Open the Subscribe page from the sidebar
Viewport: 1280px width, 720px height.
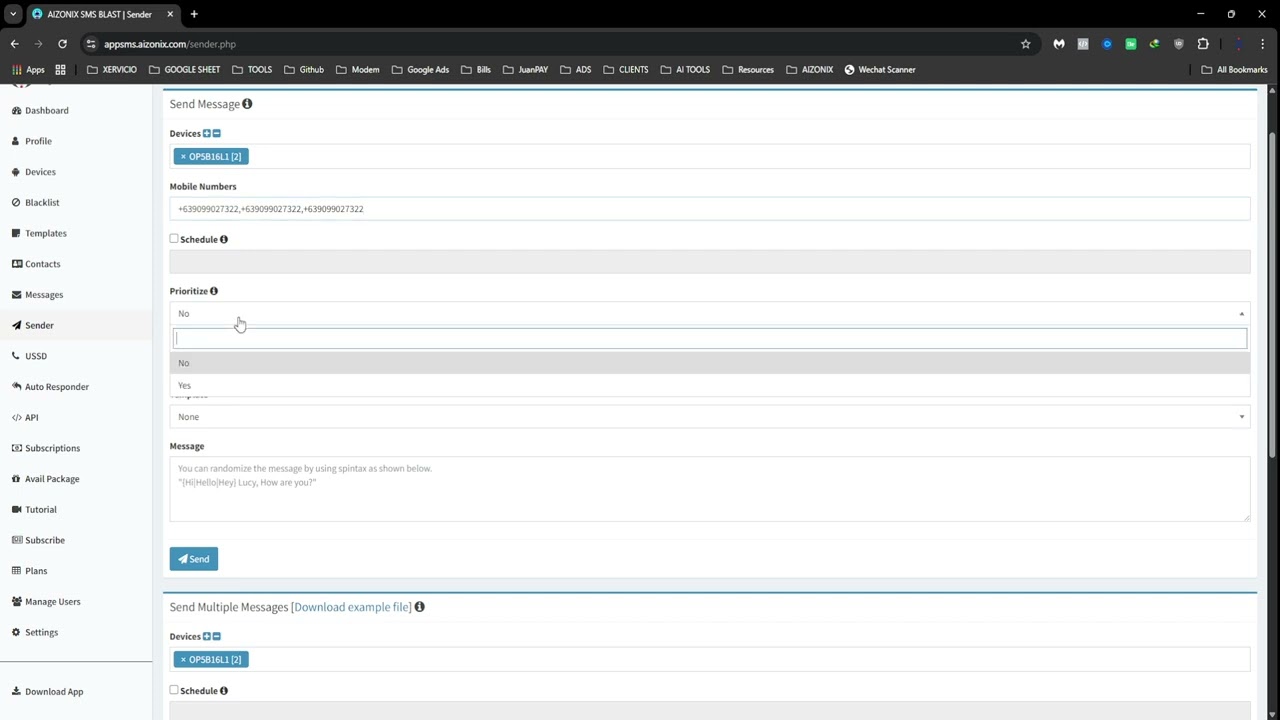[38, 540]
